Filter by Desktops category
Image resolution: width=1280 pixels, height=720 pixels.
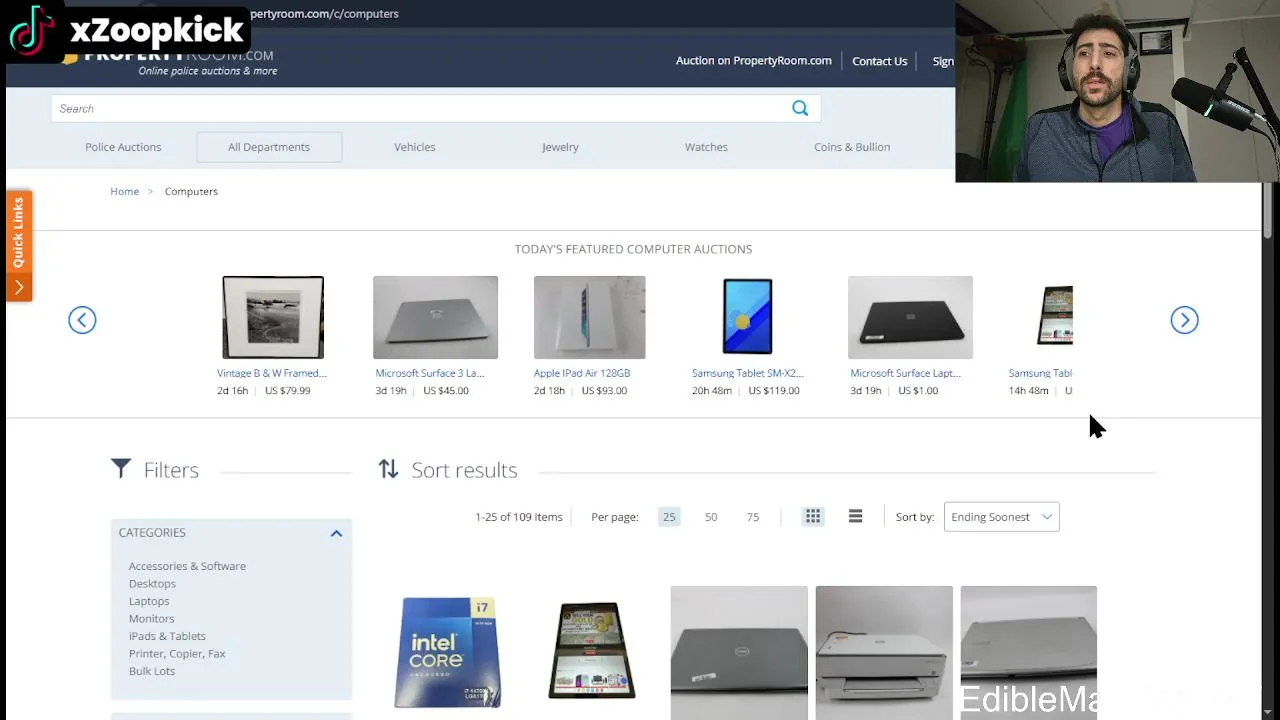pos(152,584)
